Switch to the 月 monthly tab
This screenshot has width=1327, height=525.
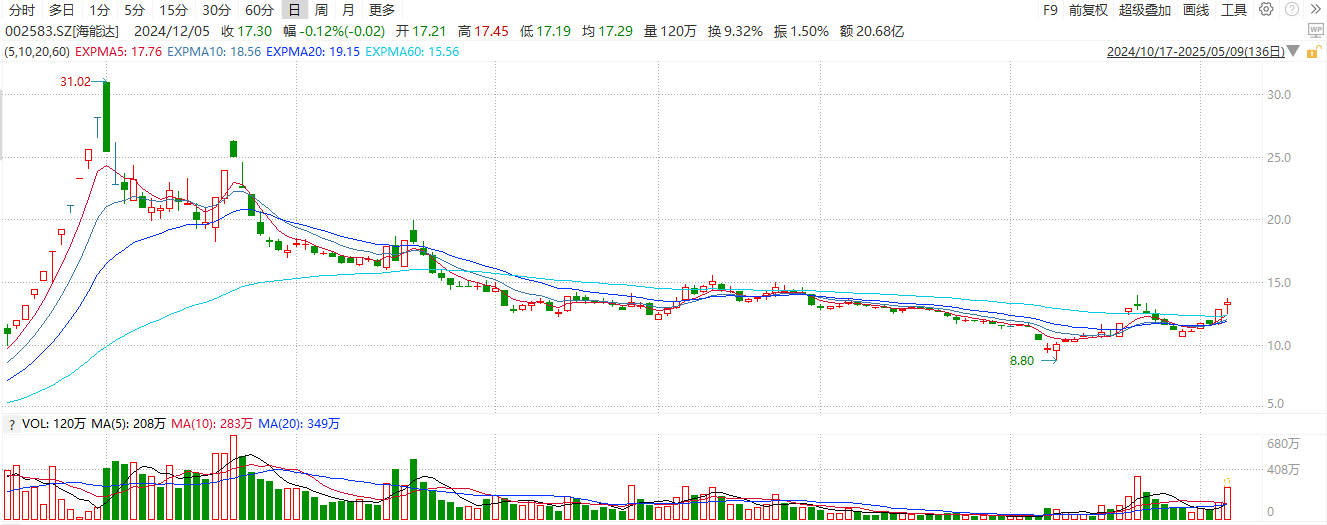coord(347,10)
